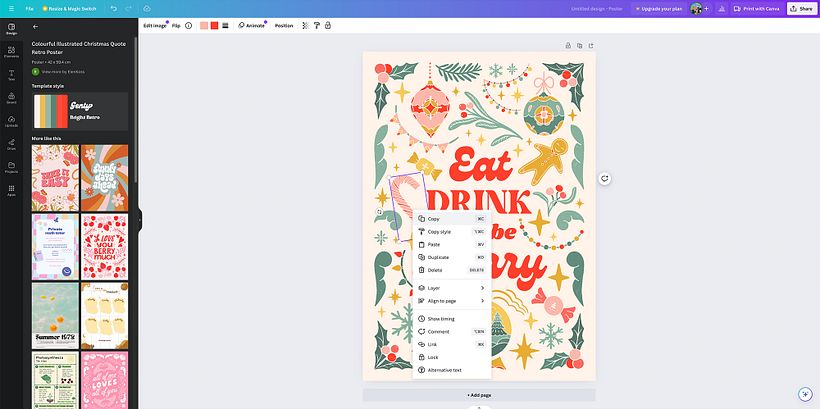Choose Copy from context menu
820x409 pixels.
452,219
